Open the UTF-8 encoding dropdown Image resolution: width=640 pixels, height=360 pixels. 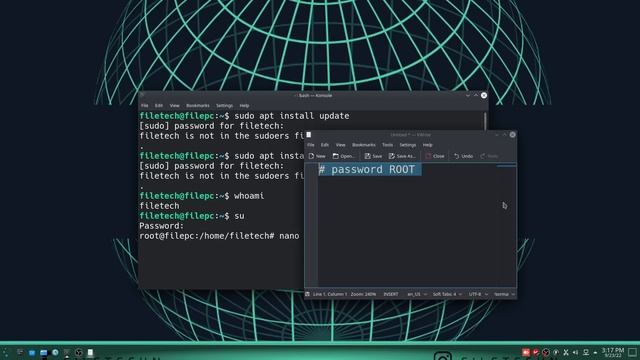coord(478,294)
